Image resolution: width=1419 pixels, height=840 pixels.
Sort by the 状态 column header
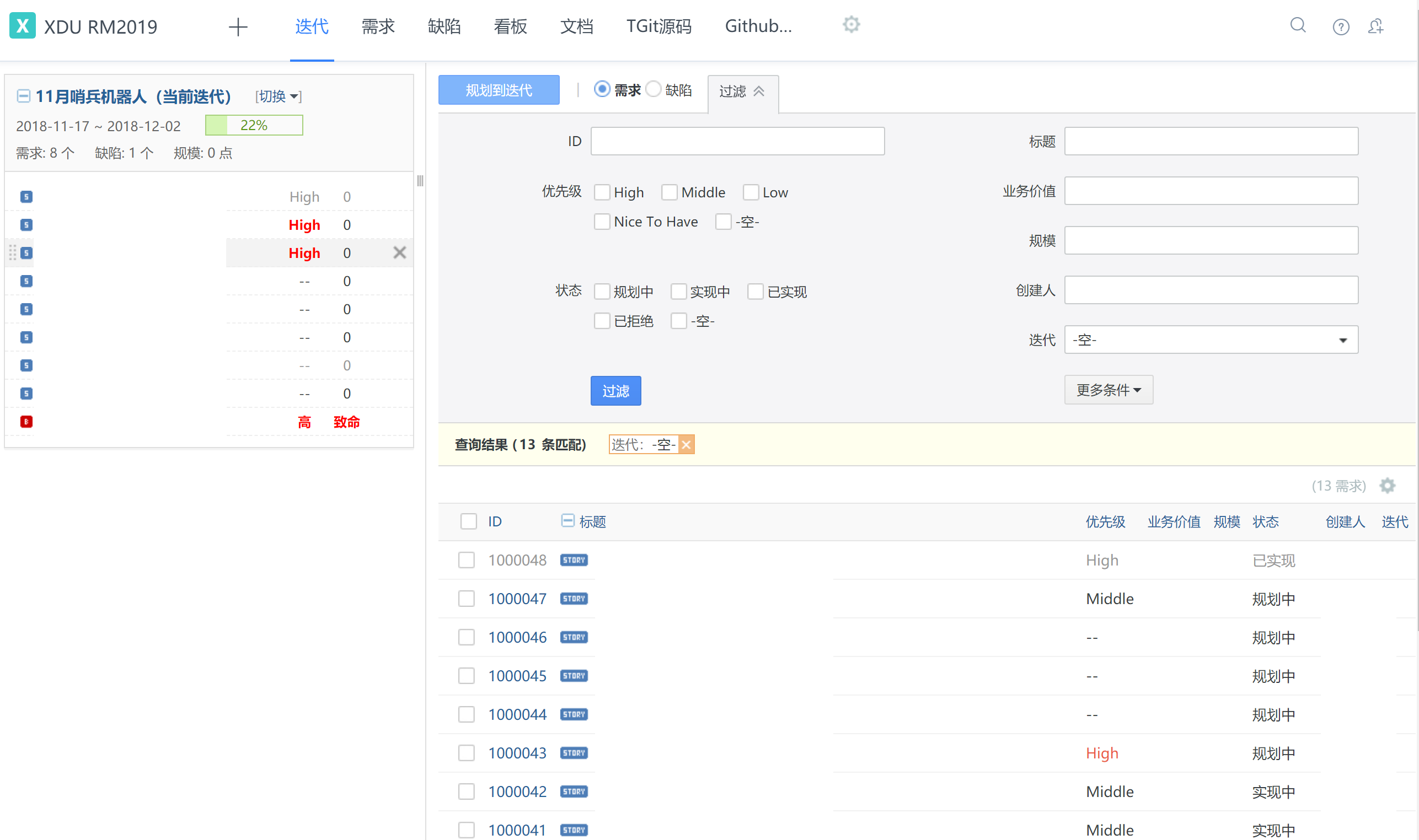(x=1265, y=521)
